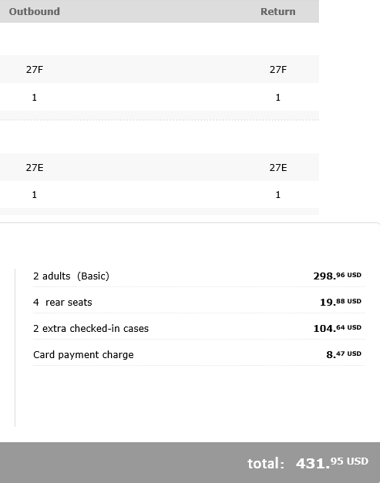
Task: Click return bag count under seat 27E
Action: (x=278, y=195)
